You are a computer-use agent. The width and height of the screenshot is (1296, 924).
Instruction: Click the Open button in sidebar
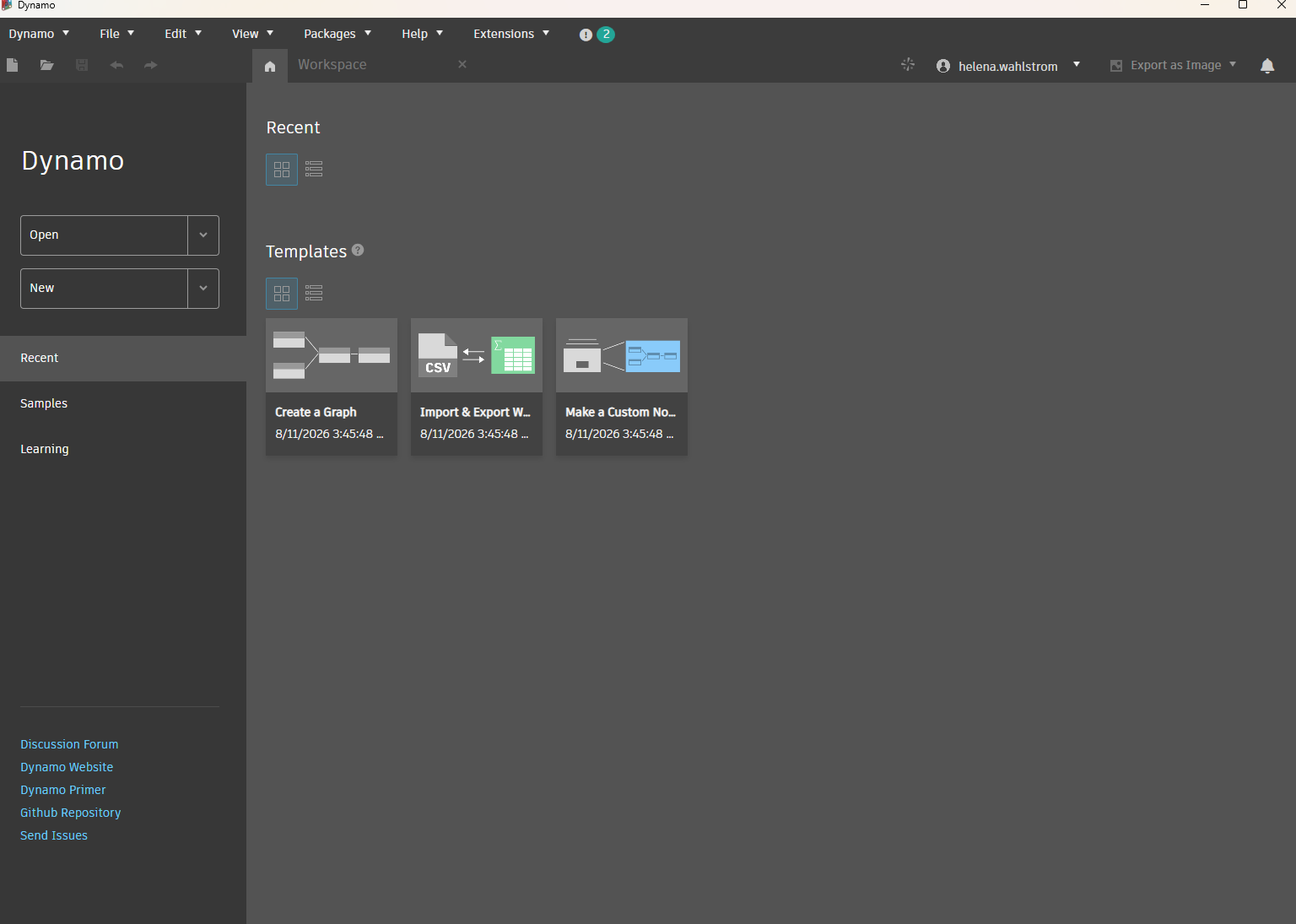[104, 235]
